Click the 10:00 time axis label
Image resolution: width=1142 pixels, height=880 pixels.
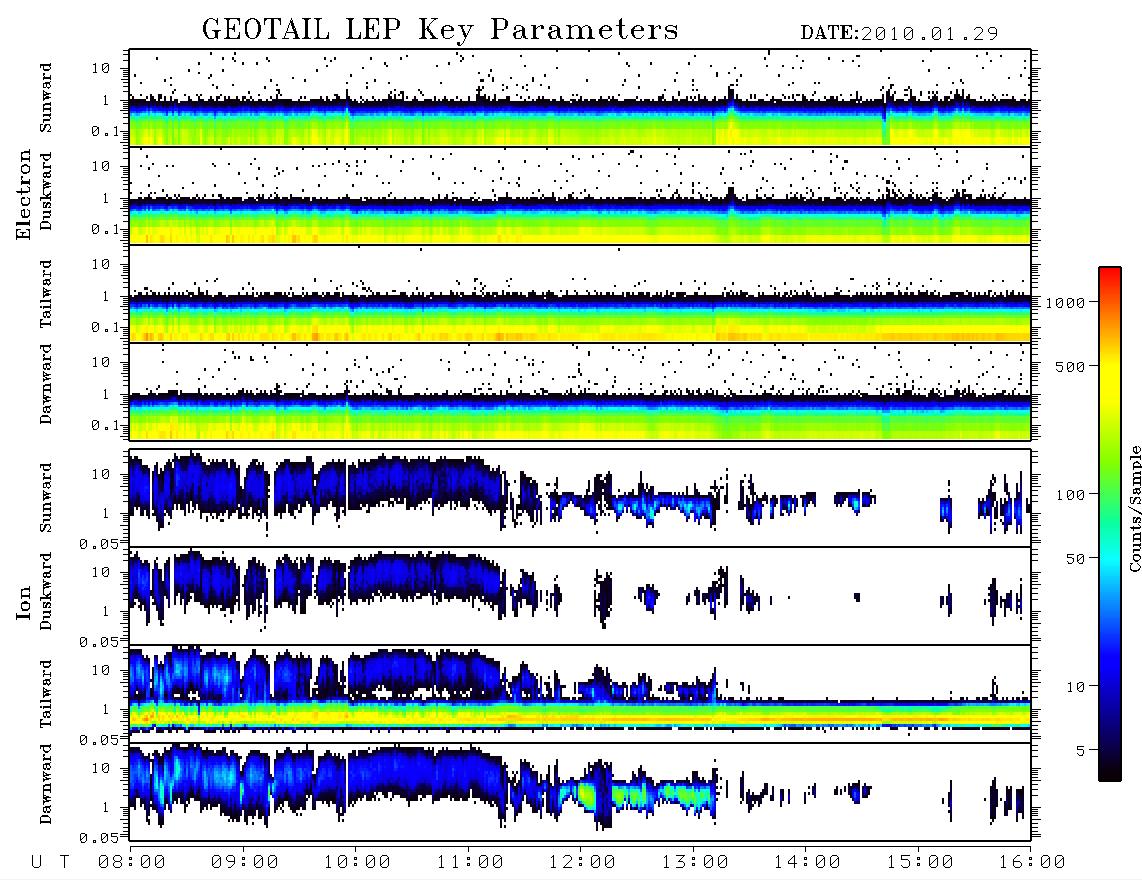357,863
